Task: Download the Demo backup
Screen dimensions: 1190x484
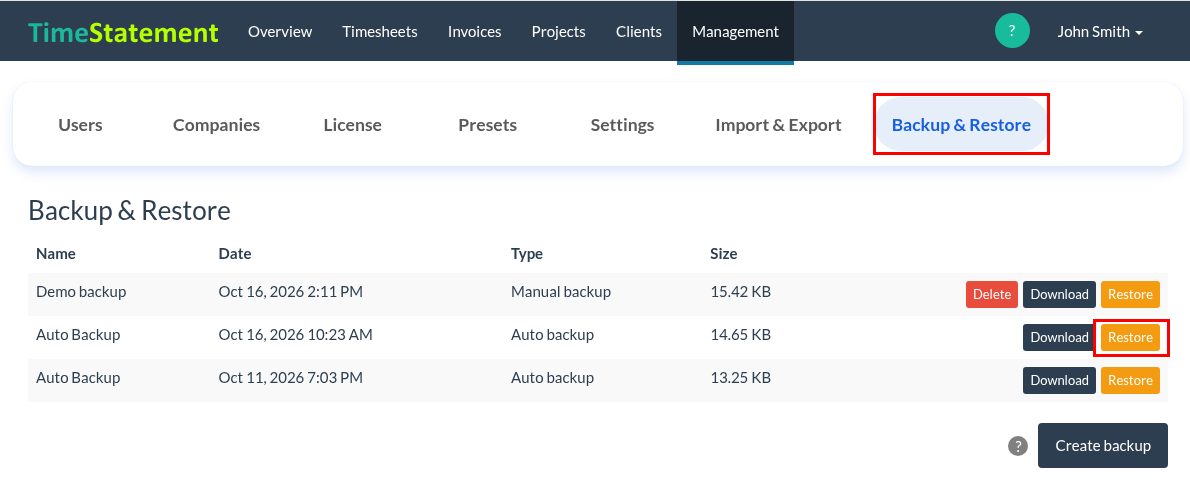Action: pos(1059,294)
